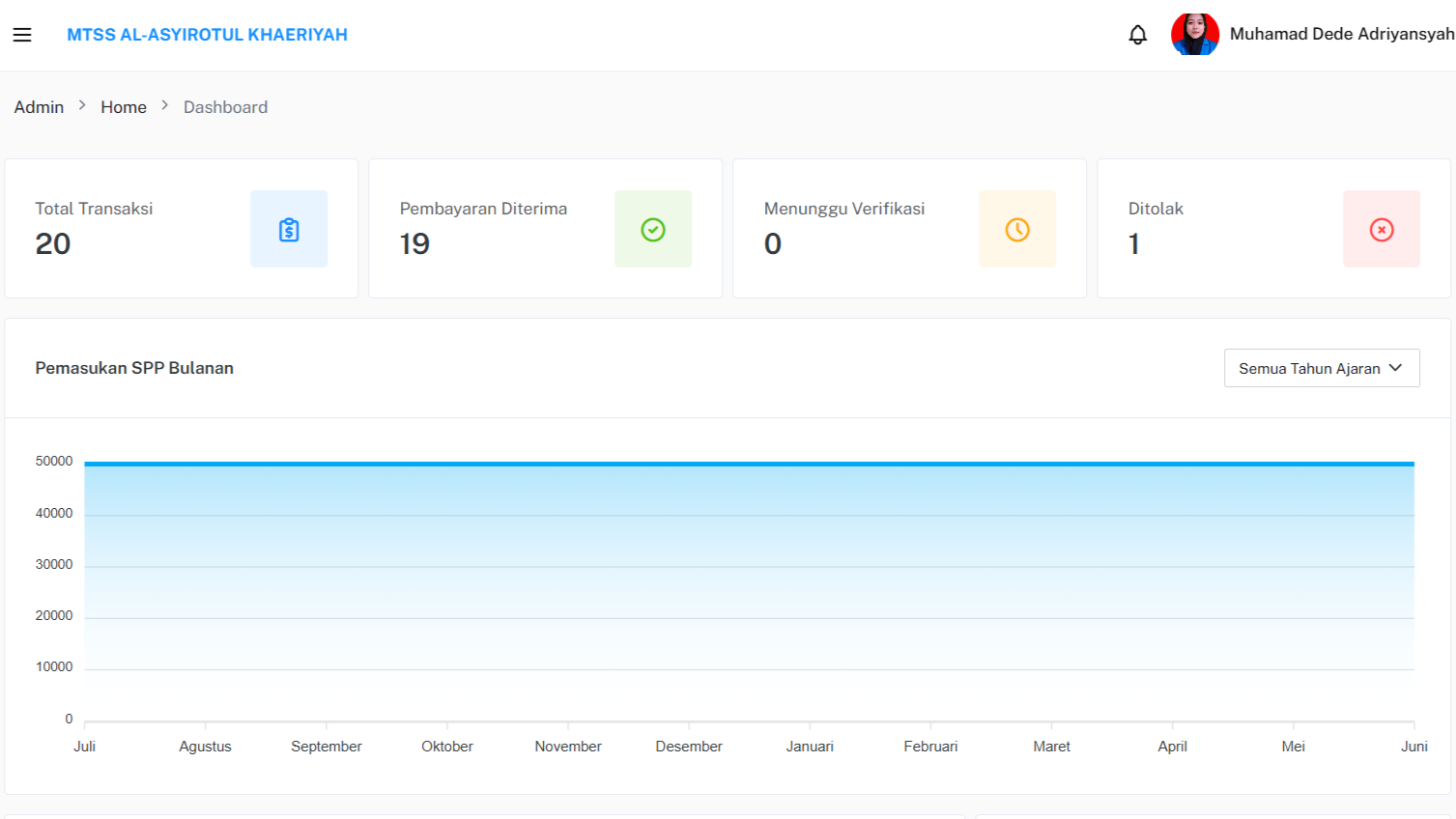Click the Desember label on chart axis
1456x819 pixels.
pyautogui.click(x=689, y=747)
